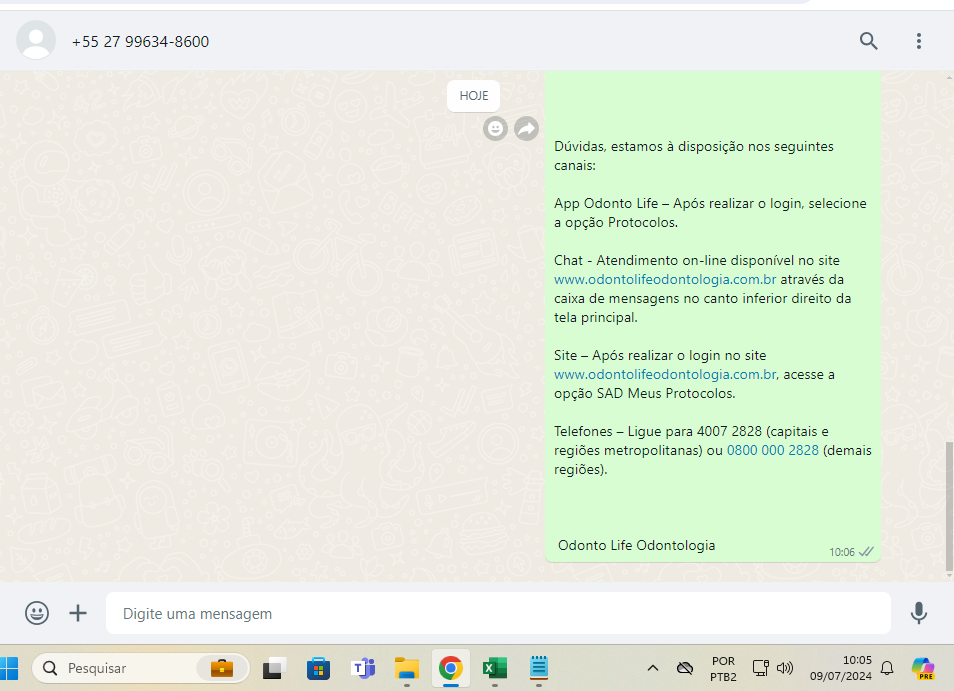Image resolution: width=954 pixels, height=691 pixels.
Task: Open the chat options menu
Action: (919, 41)
